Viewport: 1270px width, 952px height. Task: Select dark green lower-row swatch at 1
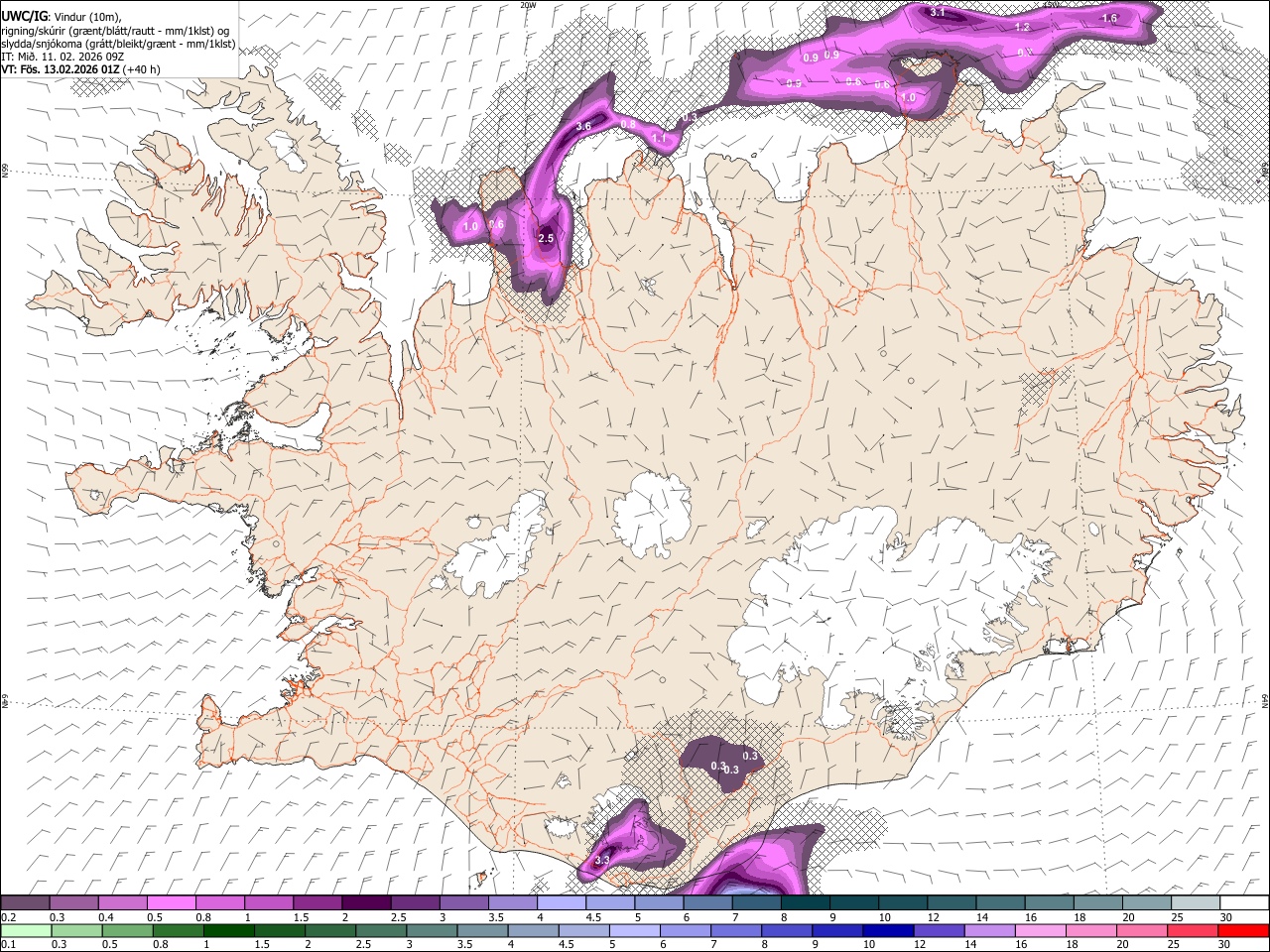228,930
